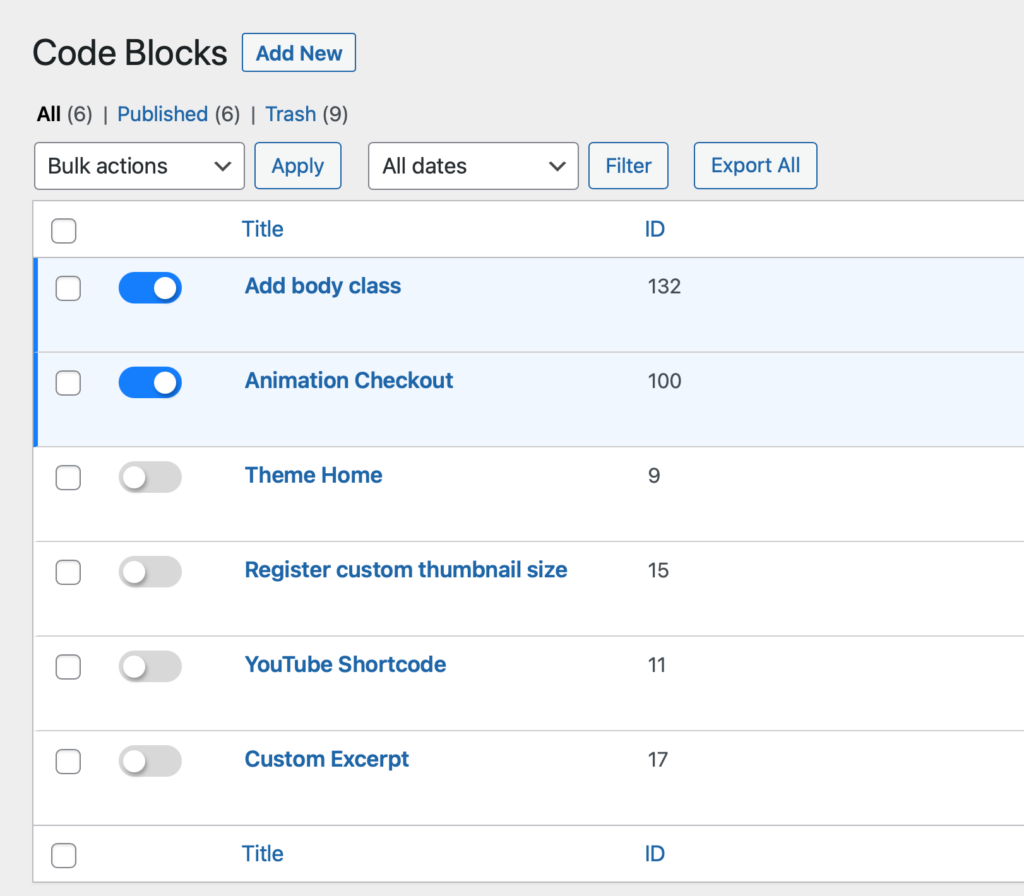Screen dimensions: 1024x896
Task: Show Published code blocks filter
Action: pos(163,114)
